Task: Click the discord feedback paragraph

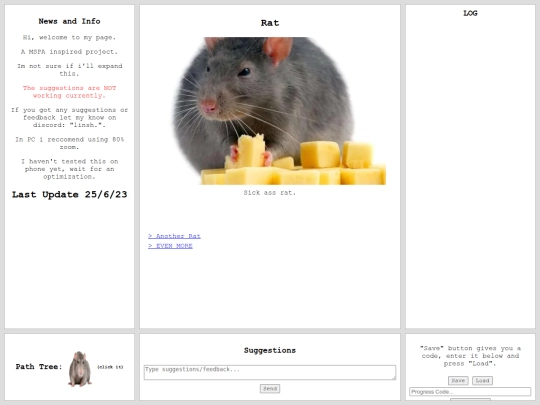Action: [70, 117]
